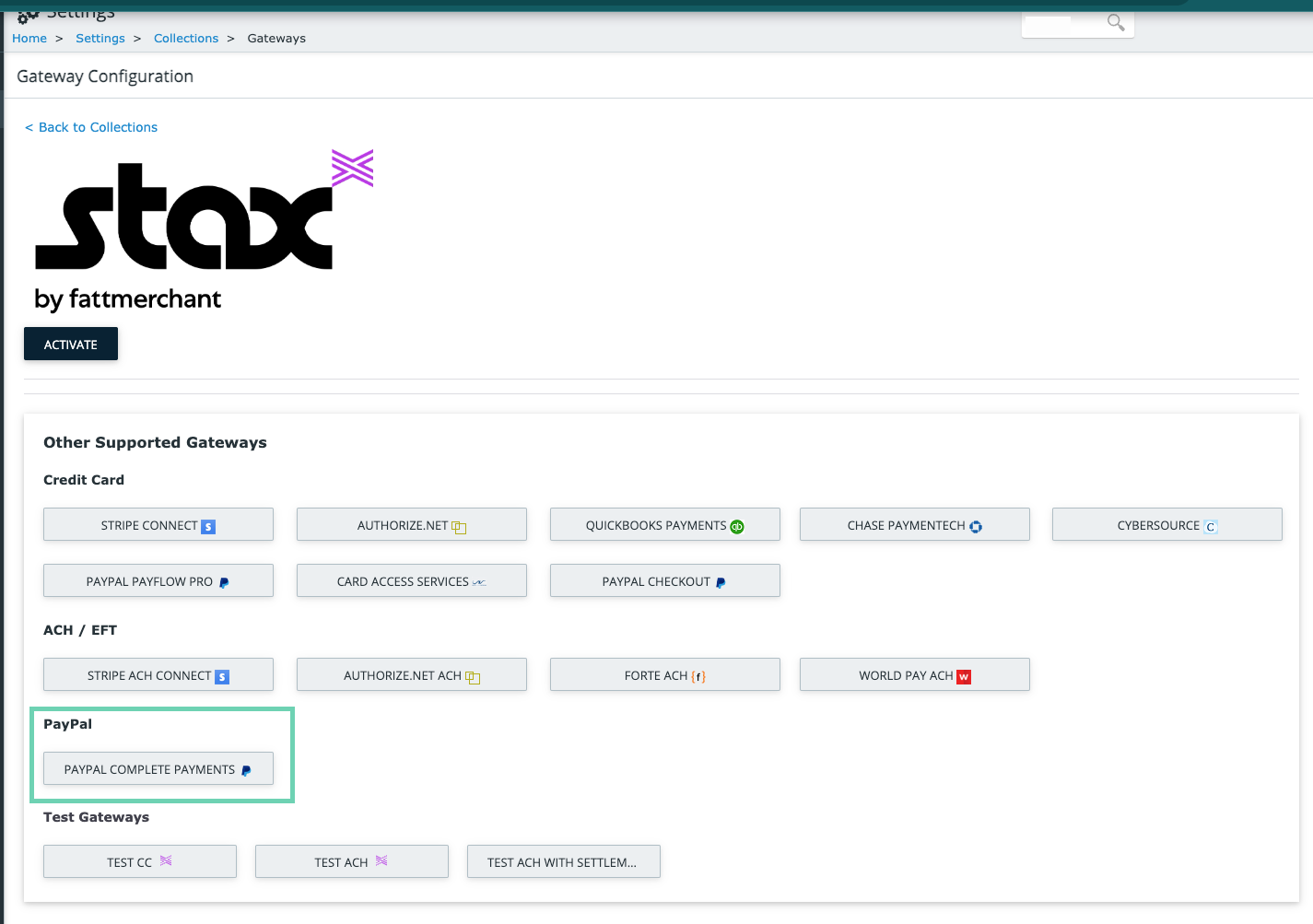Click Other Supported Gateways heading

point(155,442)
